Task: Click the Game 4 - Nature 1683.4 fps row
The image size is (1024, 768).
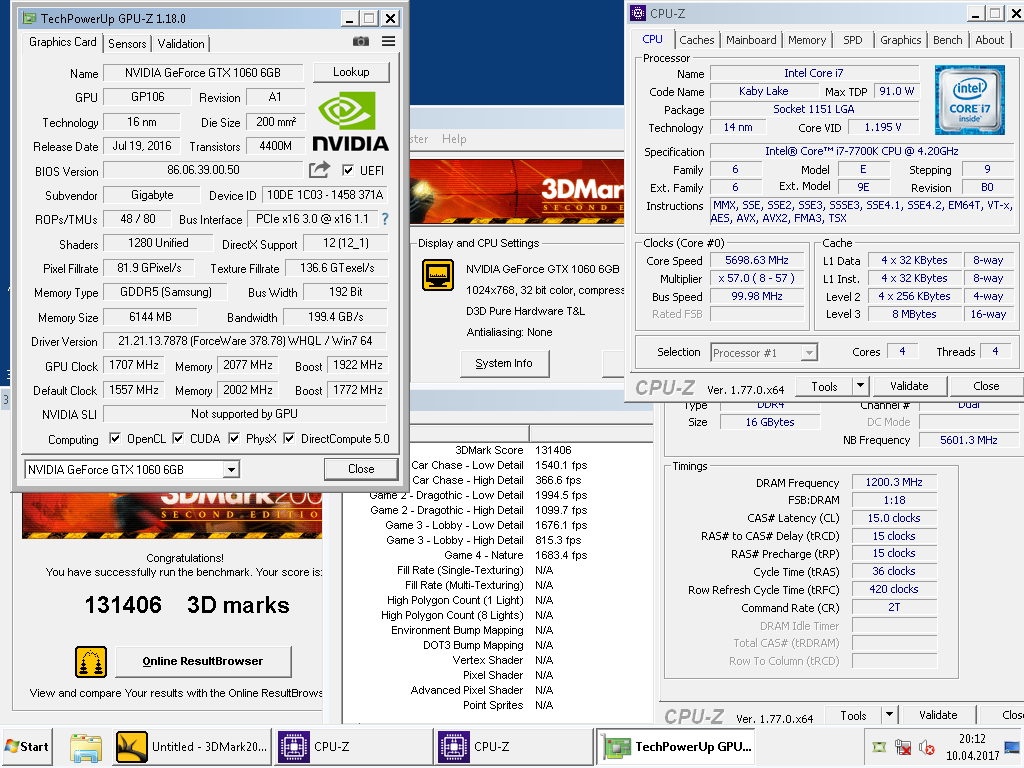Action: pyautogui.click(x=498, y=555)
